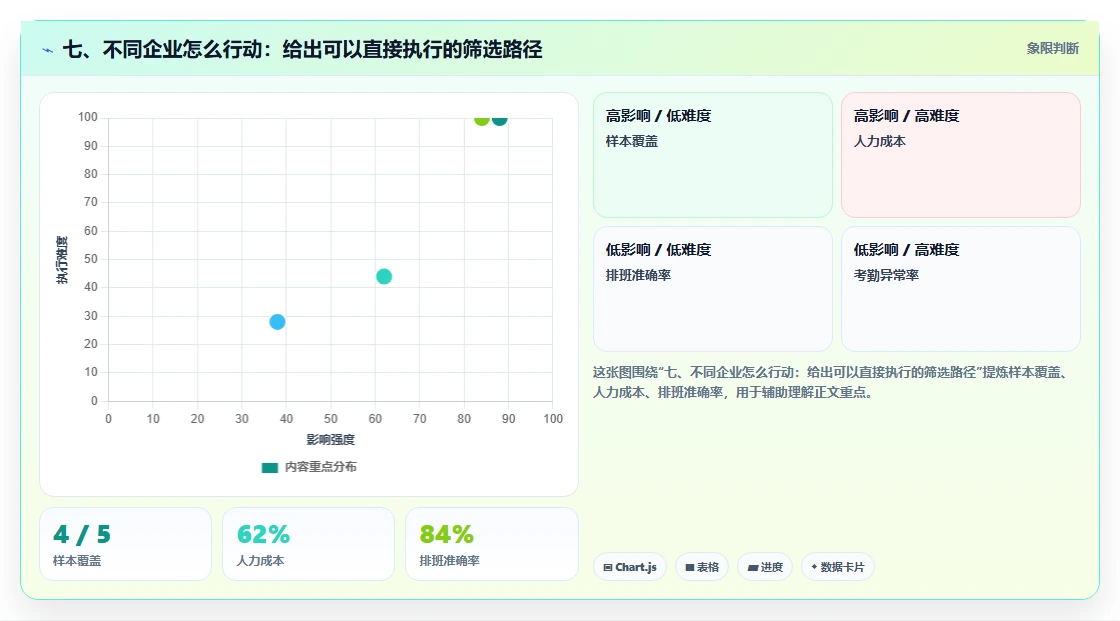Click the 62% 人力成本 stat card

tap(309, 545)
